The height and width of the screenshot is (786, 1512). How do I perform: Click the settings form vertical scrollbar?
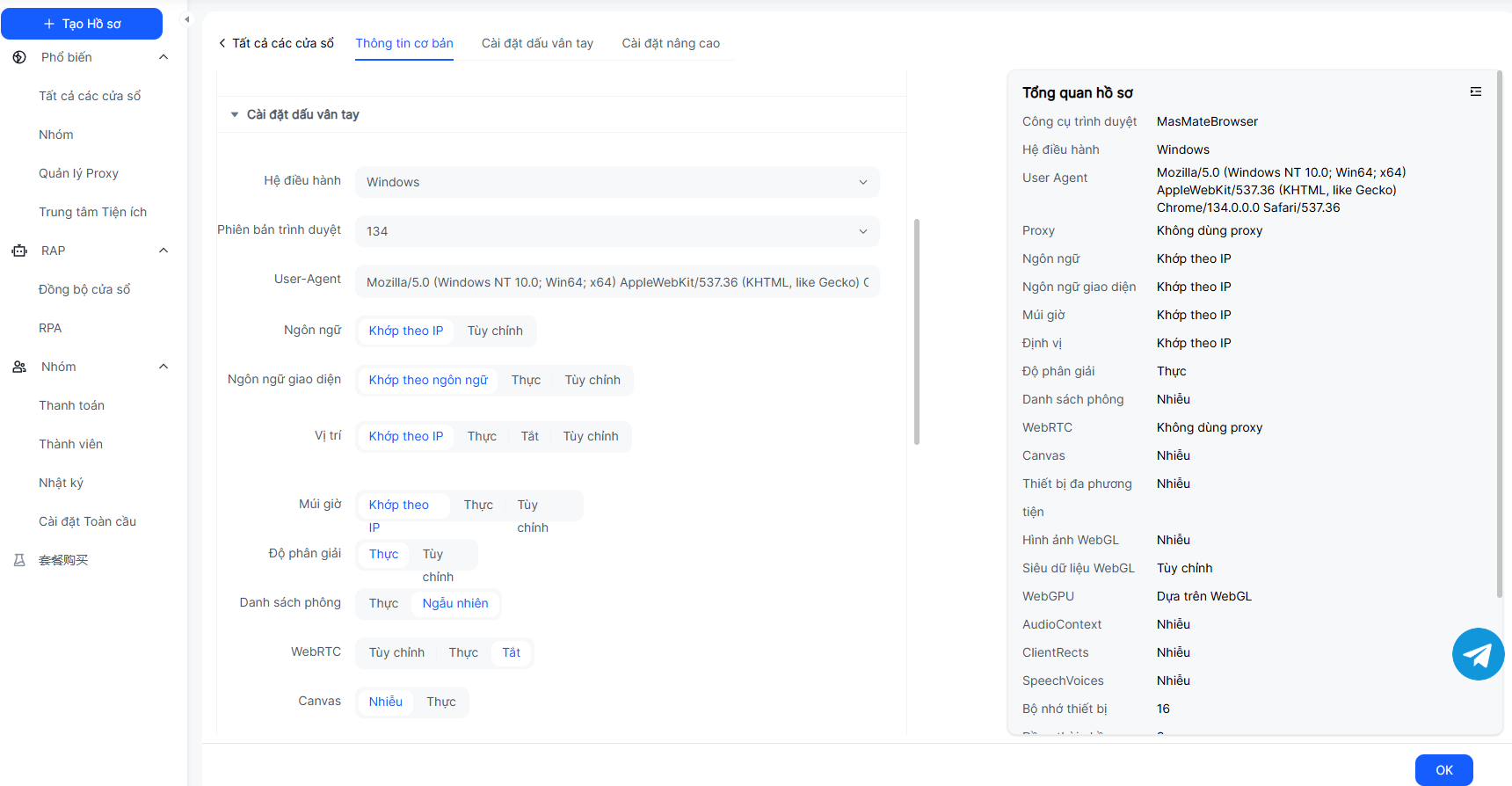pos(917,332)
